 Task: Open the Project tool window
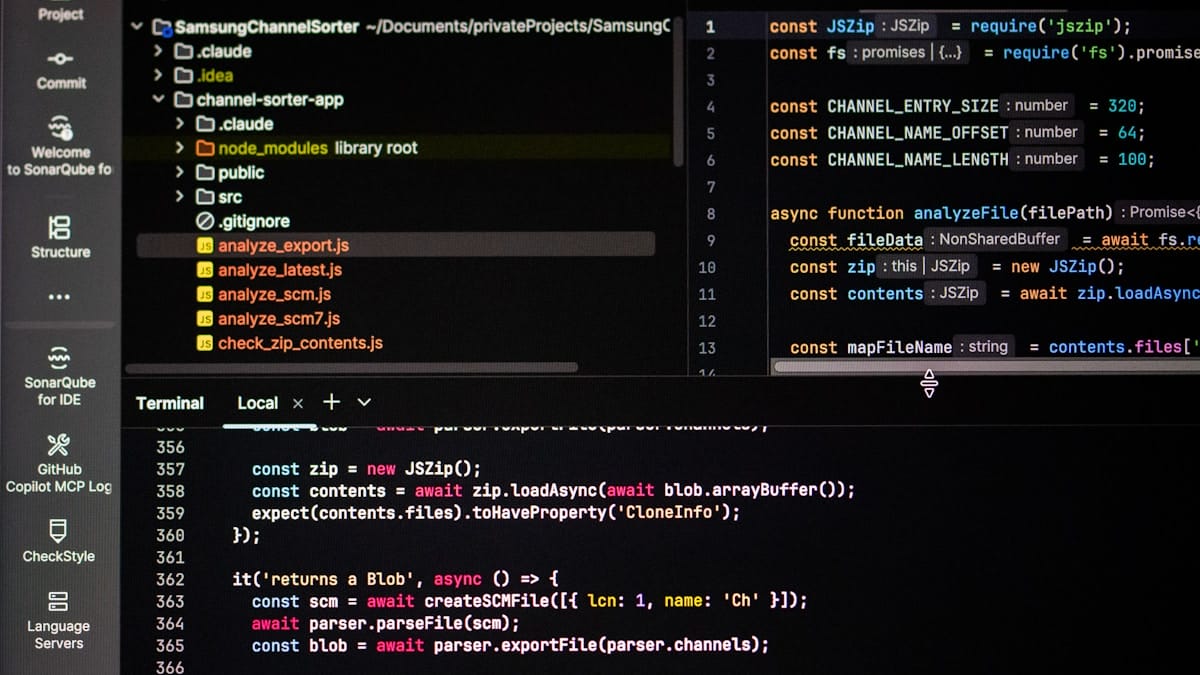click(60, 14)
